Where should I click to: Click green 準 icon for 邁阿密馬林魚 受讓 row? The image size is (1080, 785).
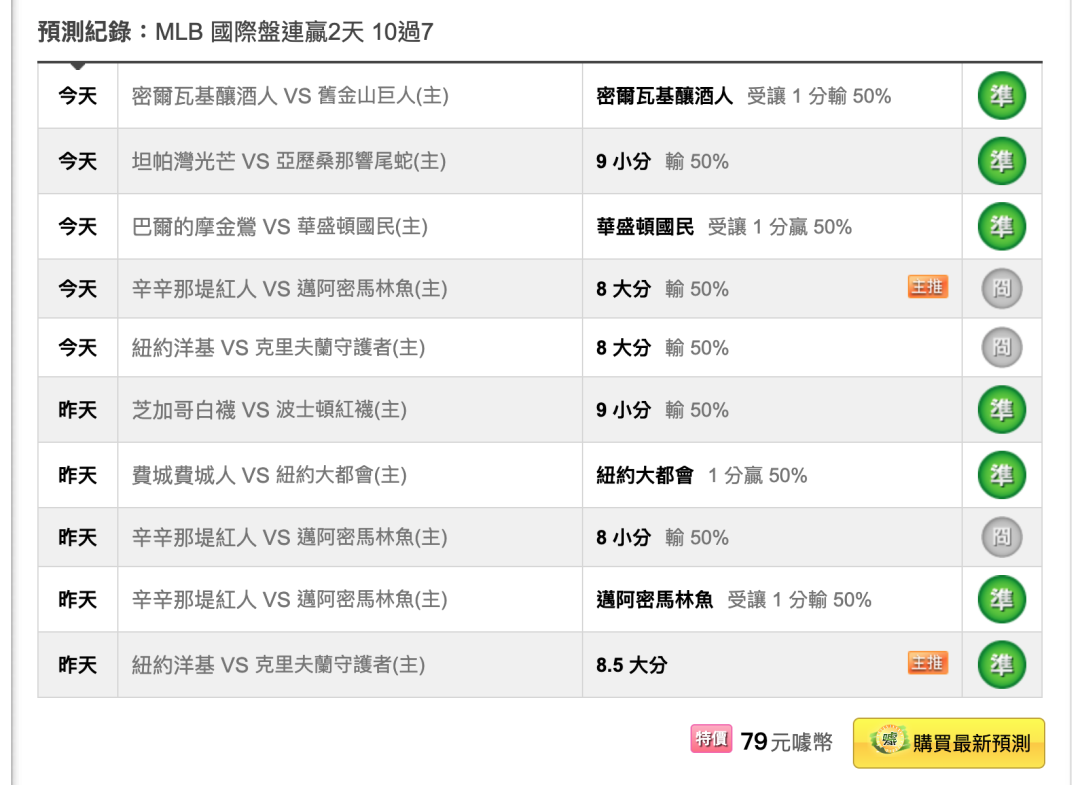click(x=1001, y=600)
